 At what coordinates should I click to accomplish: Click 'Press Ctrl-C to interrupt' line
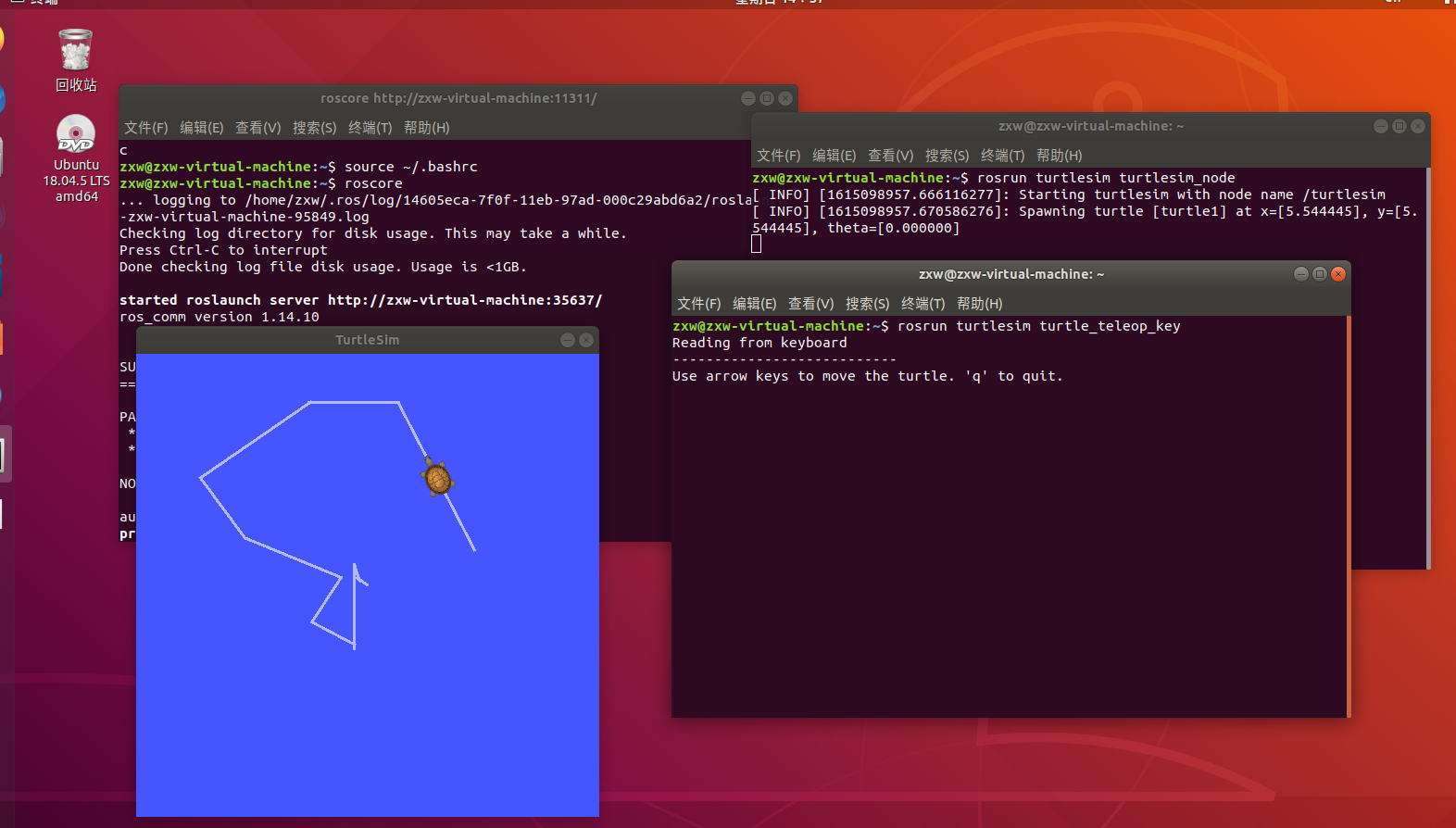click(223, 250)
